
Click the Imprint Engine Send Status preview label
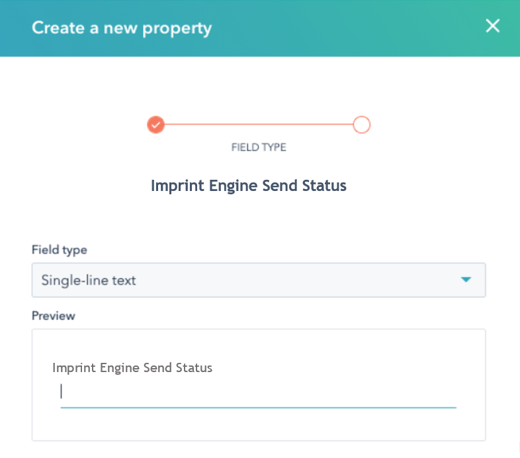coord(132,368)
